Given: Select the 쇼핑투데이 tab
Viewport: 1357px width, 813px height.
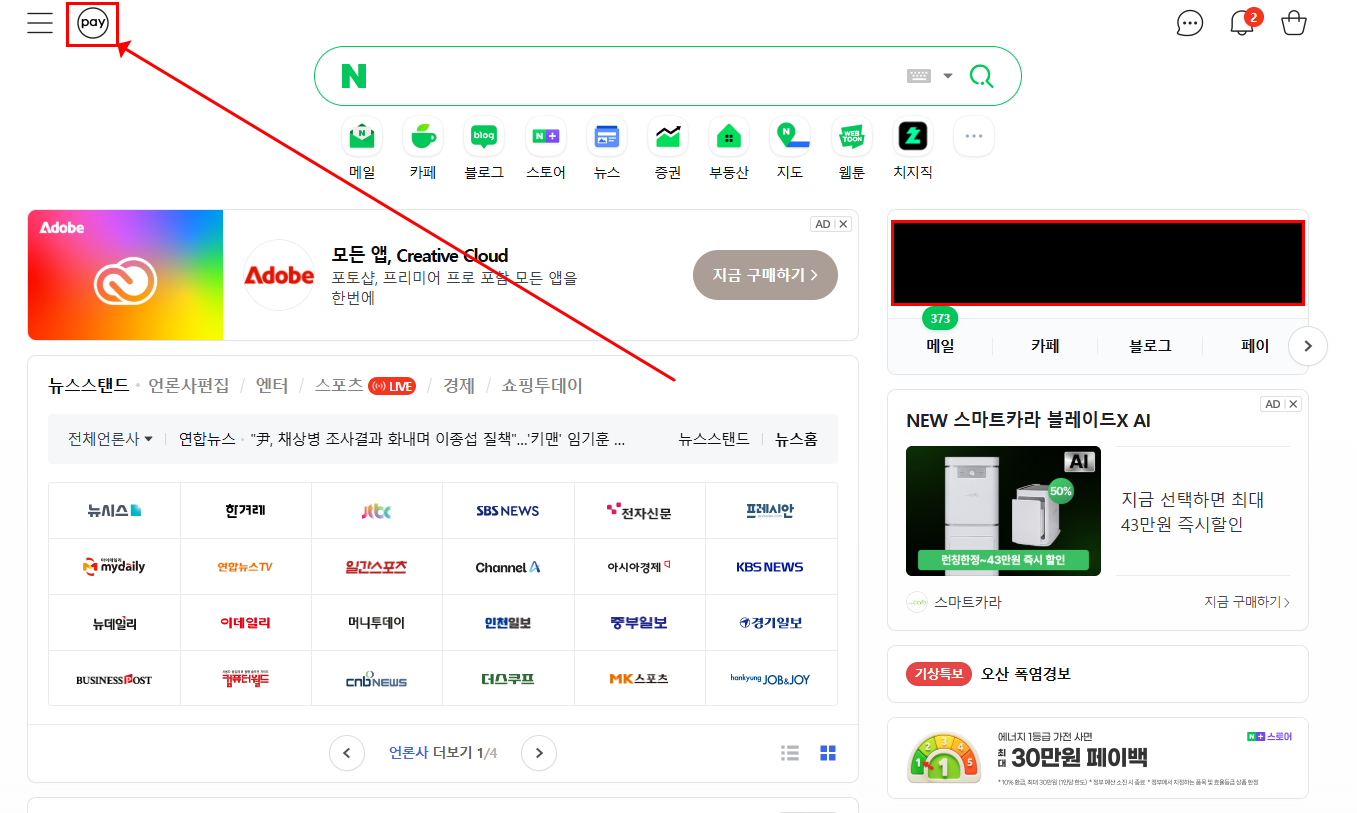Looking at the screenshot, I should (542, 386).
